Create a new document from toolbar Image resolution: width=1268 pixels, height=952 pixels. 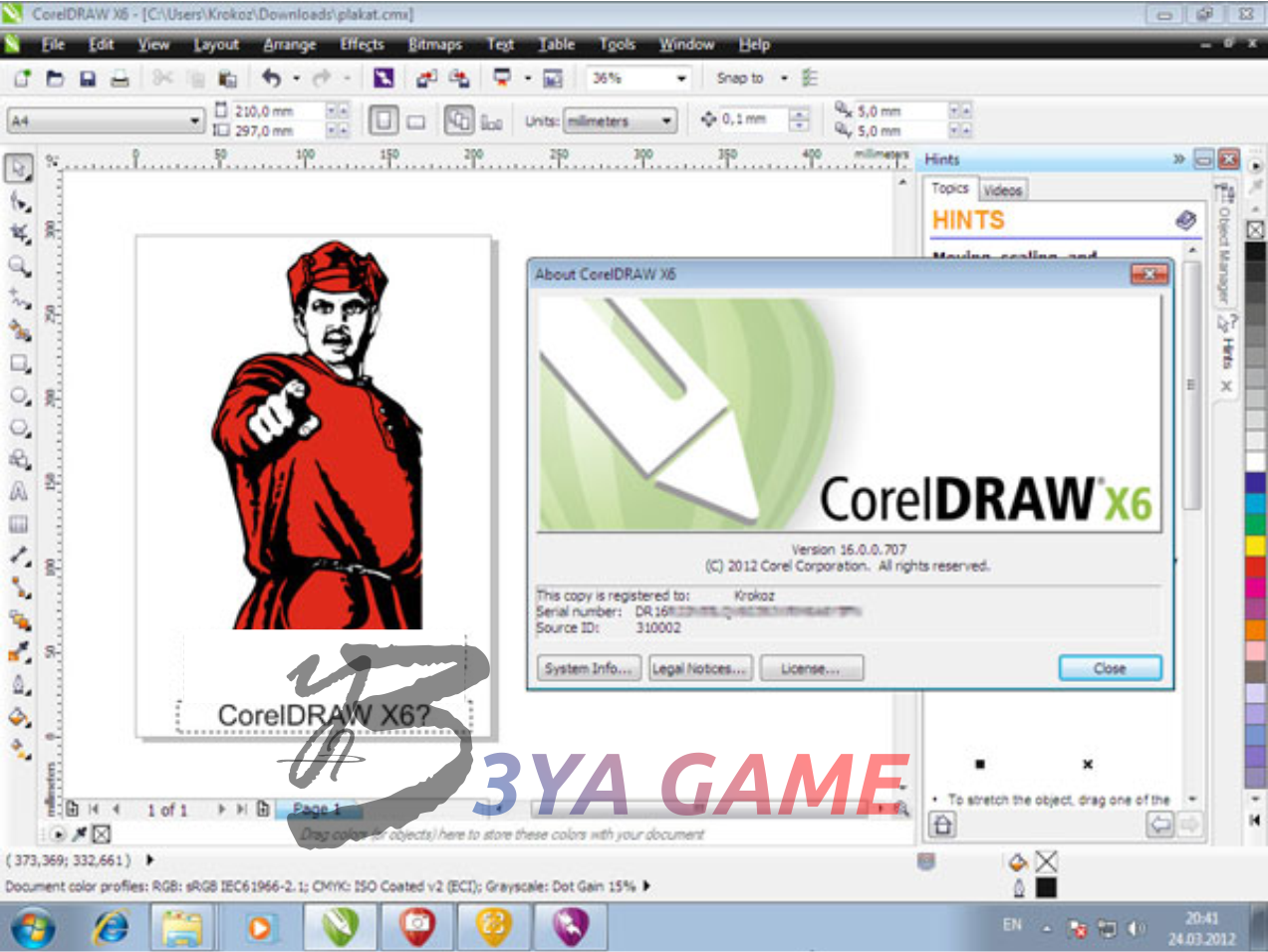pos(22,79)
